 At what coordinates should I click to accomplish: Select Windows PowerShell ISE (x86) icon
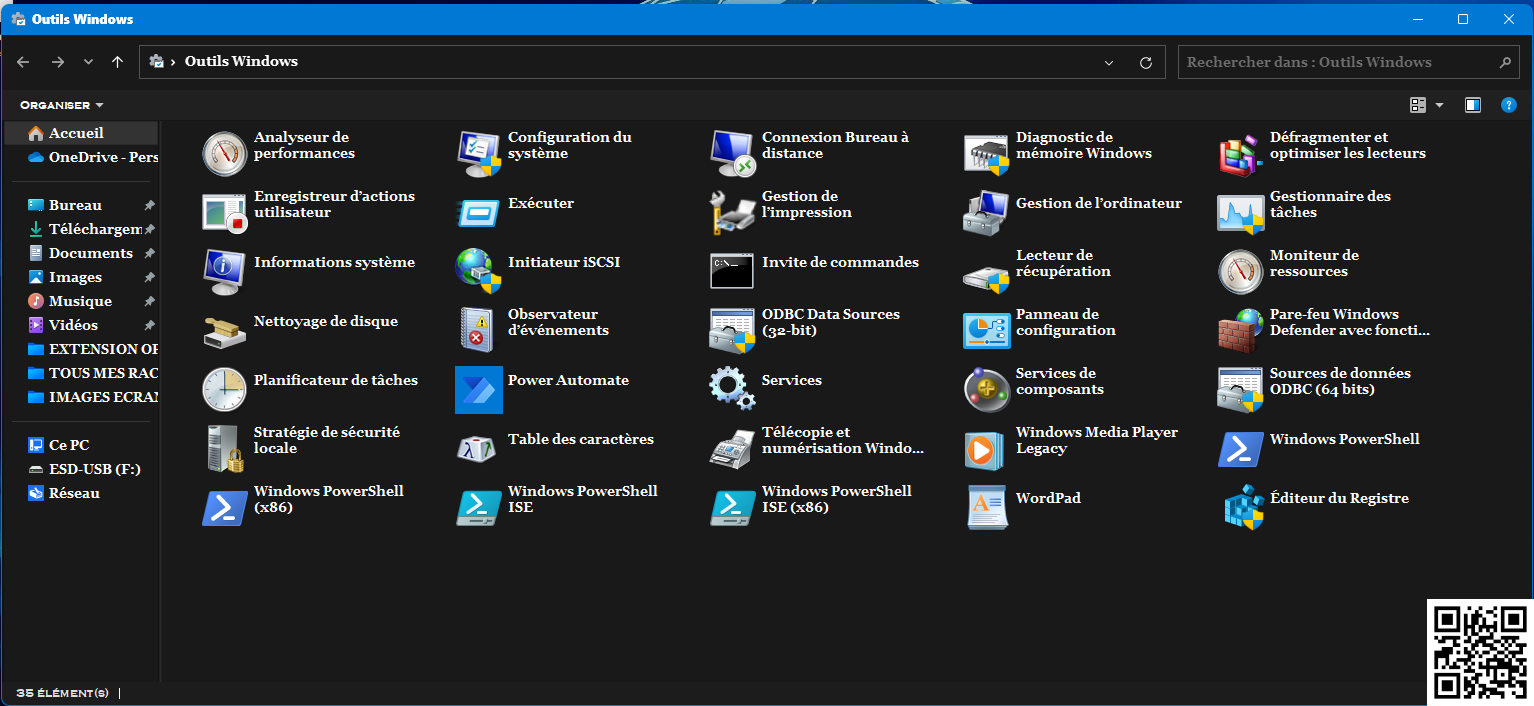point(732,507)
